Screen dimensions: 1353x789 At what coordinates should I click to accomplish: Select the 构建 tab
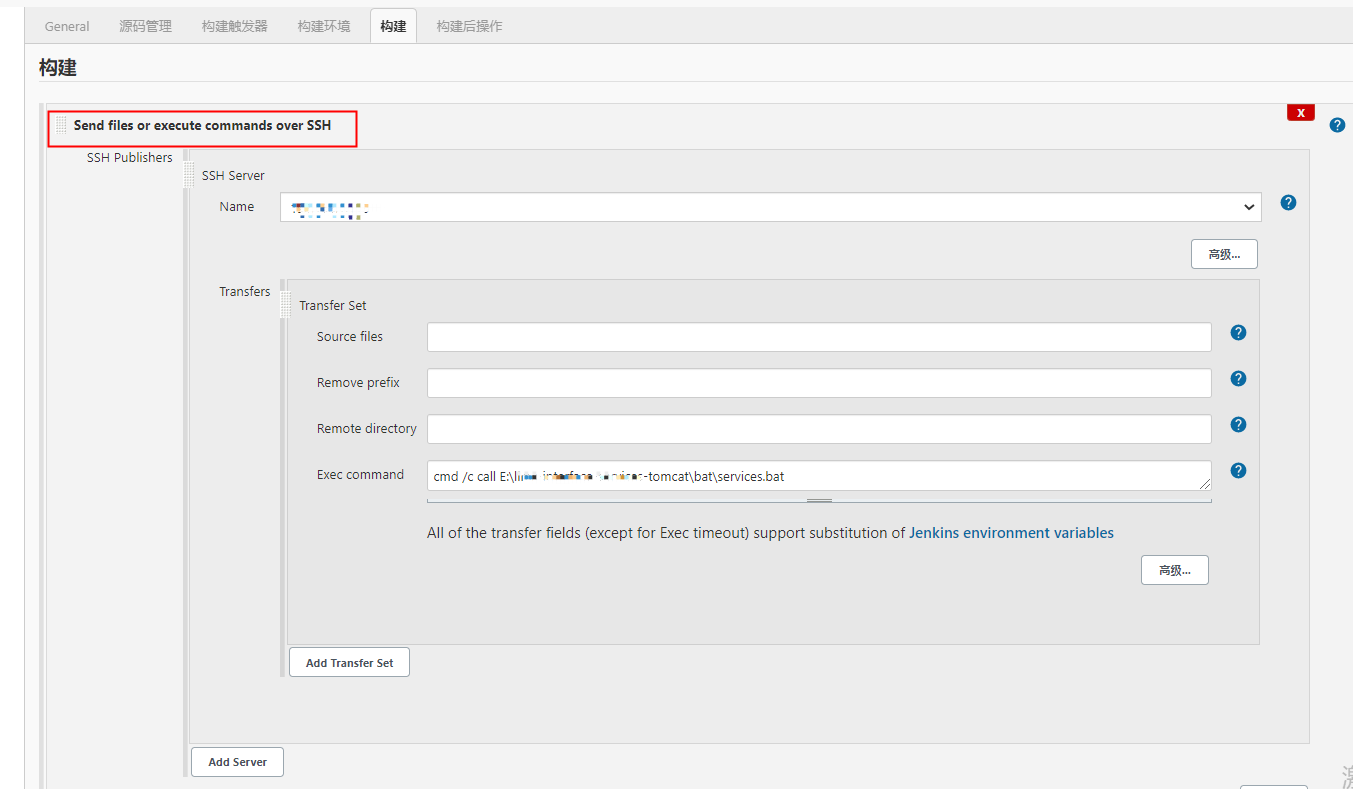393,26
